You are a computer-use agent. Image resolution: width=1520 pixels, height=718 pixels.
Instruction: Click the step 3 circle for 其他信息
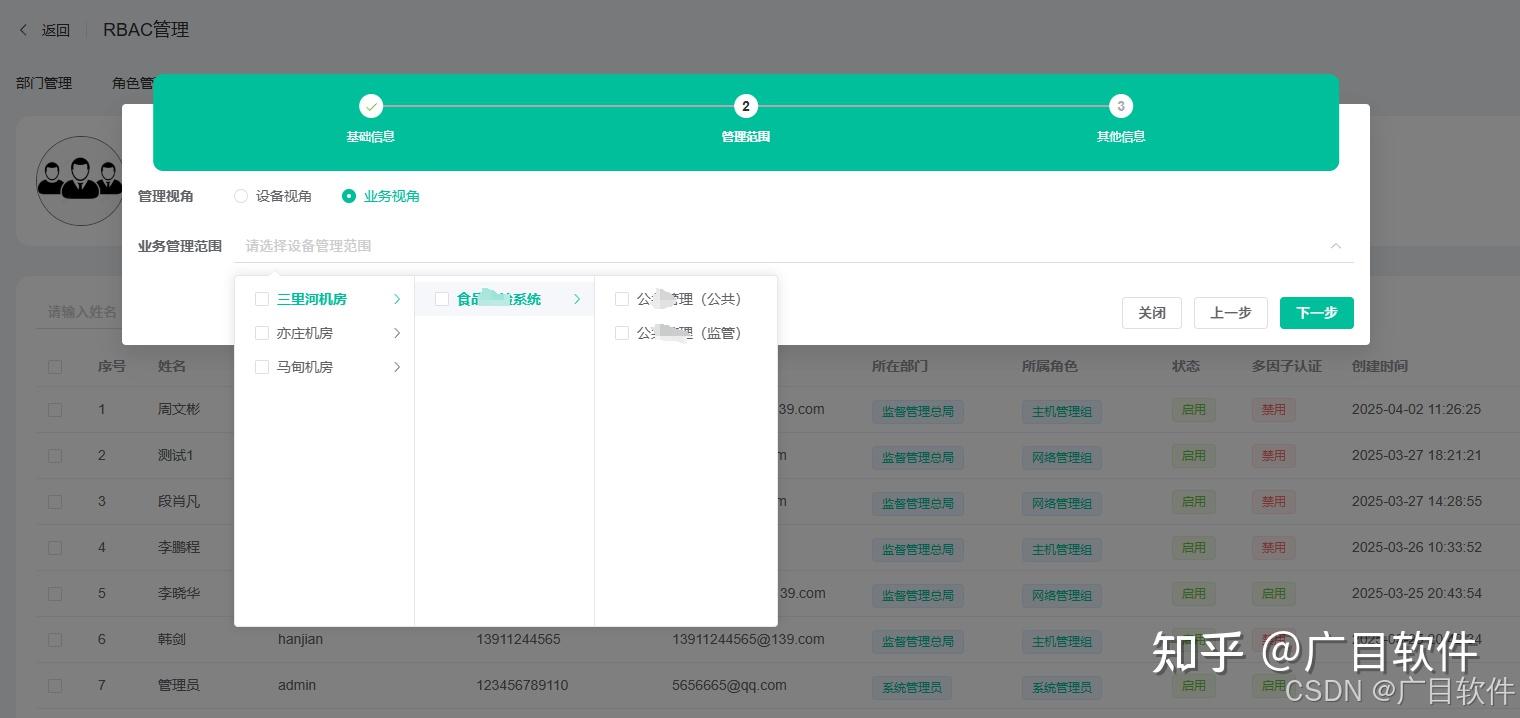1121,106
